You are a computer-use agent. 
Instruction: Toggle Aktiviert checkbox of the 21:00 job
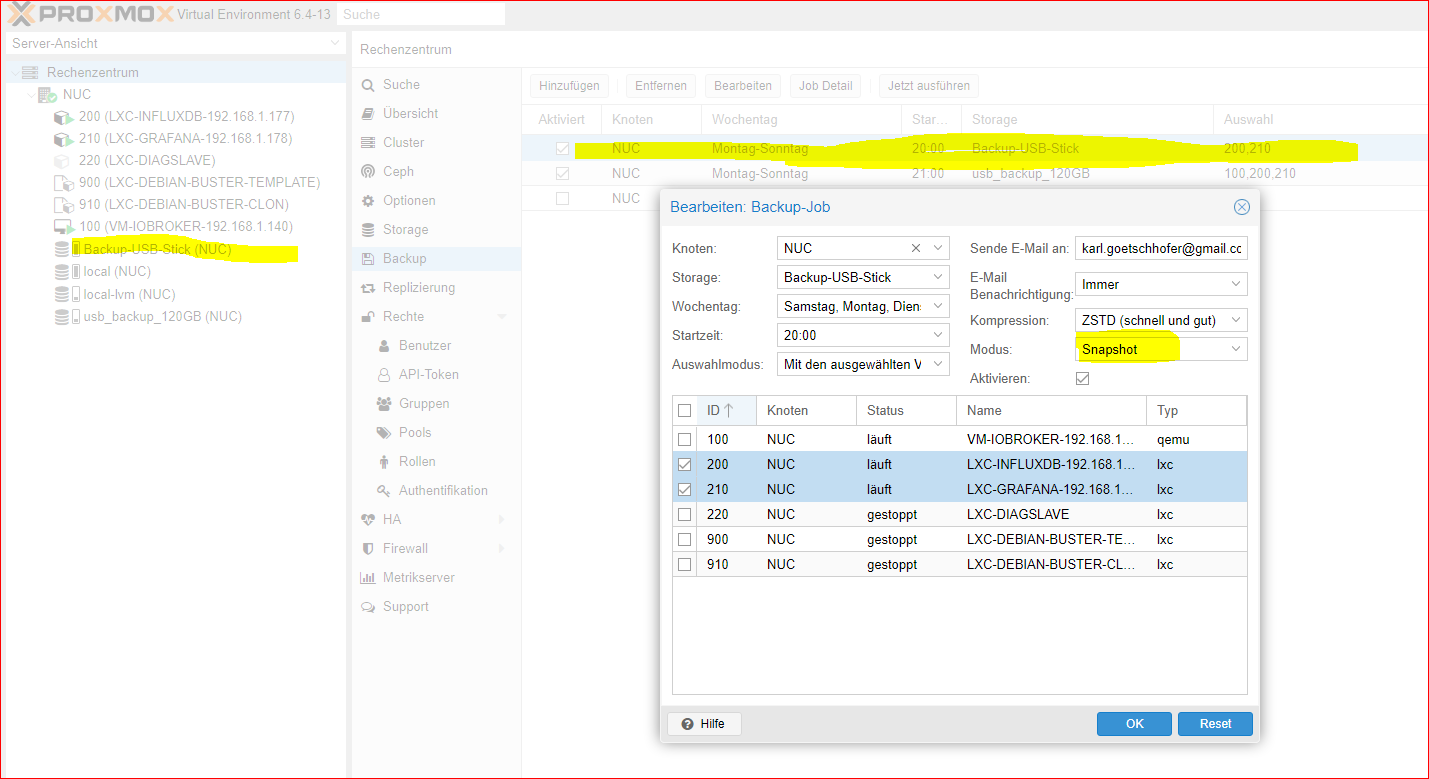562,174
